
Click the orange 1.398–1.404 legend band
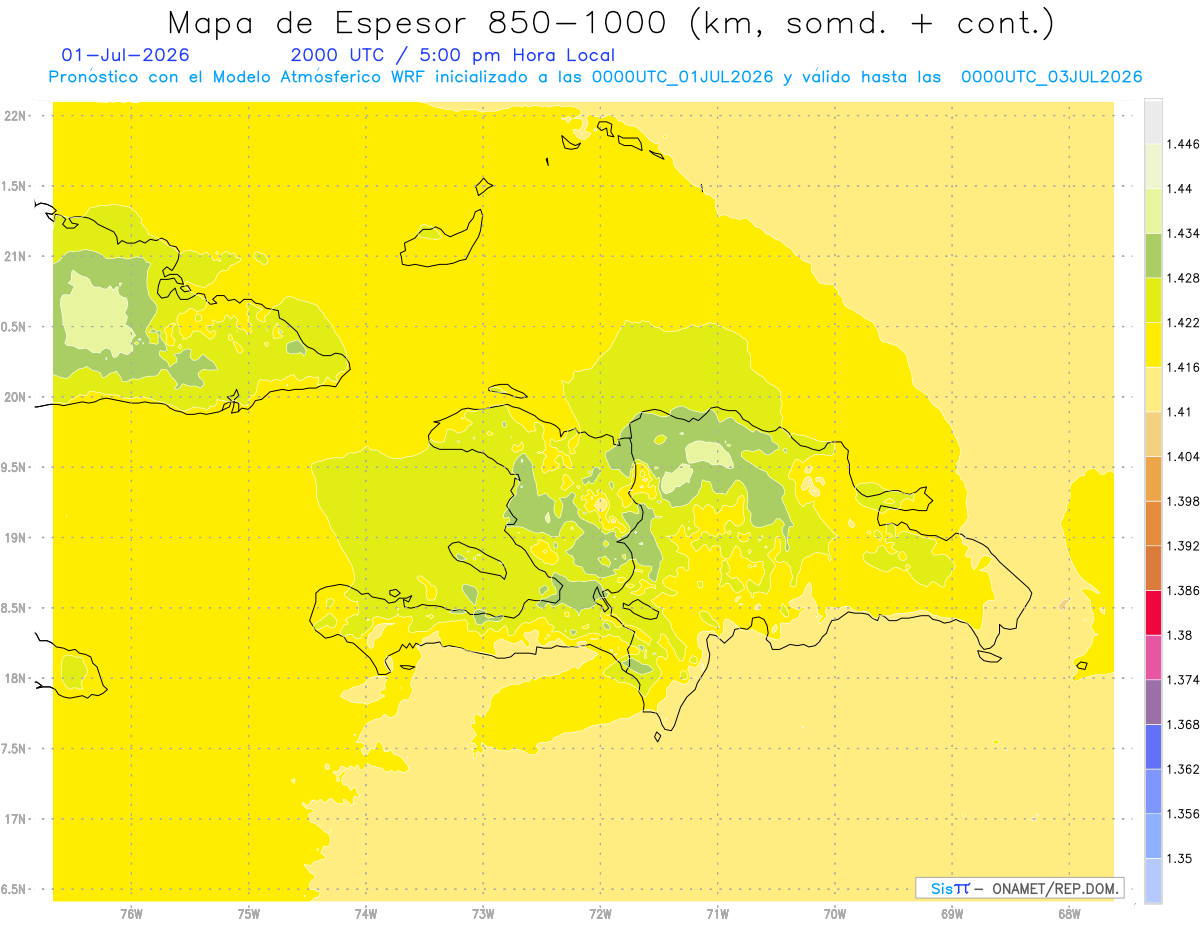coord(1153,478)
